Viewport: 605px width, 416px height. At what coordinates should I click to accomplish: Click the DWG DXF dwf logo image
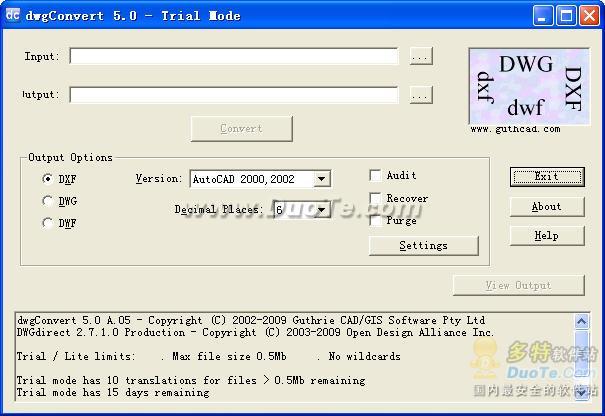click(x=529, y=86)
